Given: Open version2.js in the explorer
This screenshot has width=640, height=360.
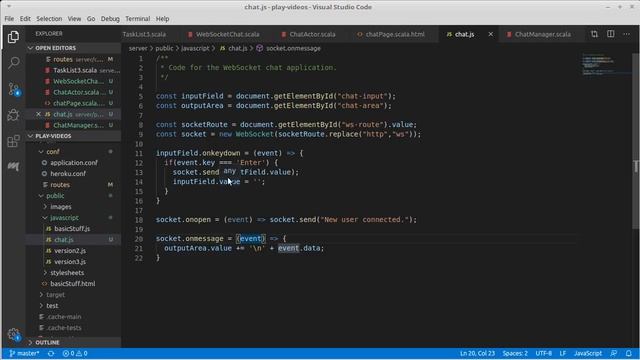Looking at the screenshot, I should click(x=73, y=251).
